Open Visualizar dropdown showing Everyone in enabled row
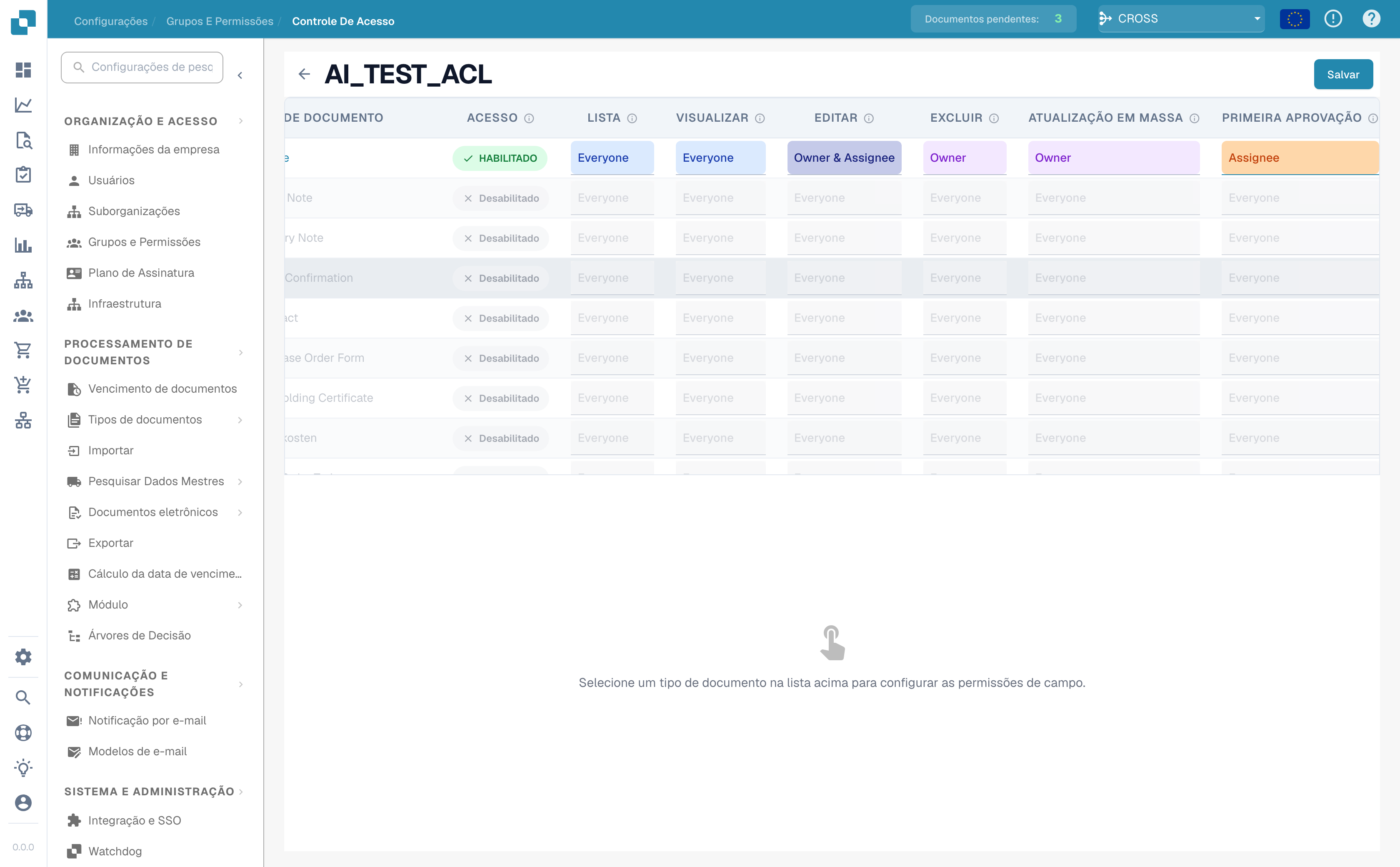Viewport: 1400px width, 867px height. (x=720, y=158)
